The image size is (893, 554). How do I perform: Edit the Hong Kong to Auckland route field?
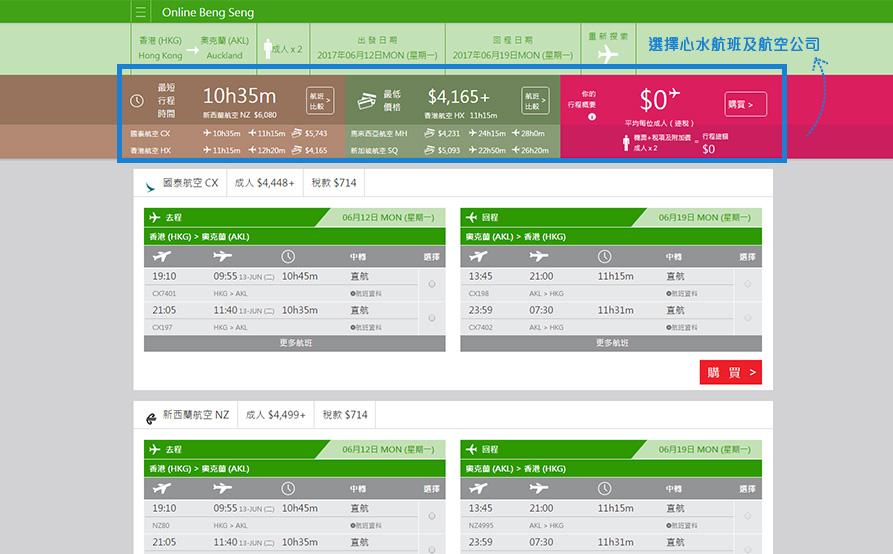[x=194, y=48]
